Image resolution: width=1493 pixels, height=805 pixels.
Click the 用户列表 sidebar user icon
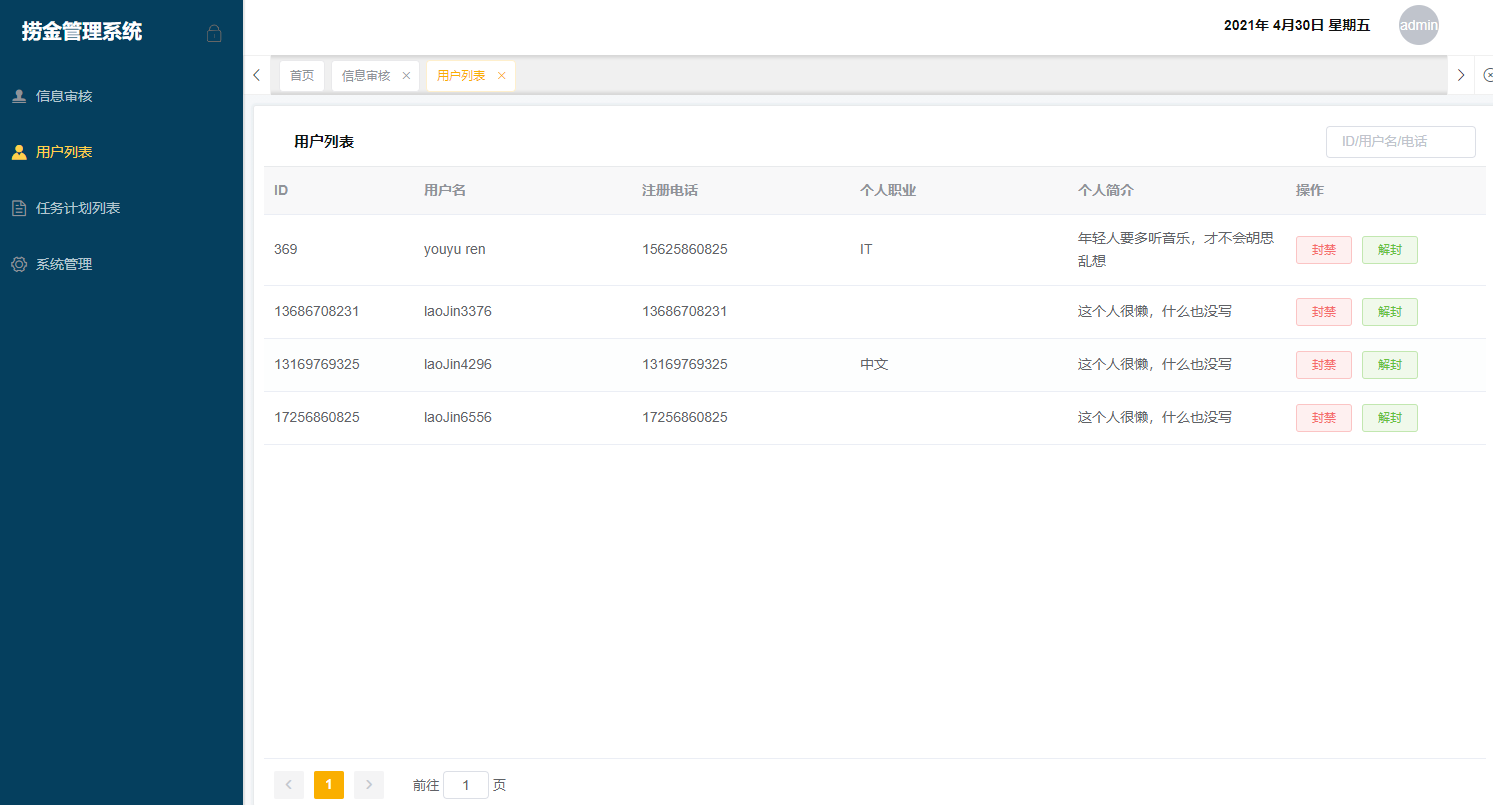19,152
